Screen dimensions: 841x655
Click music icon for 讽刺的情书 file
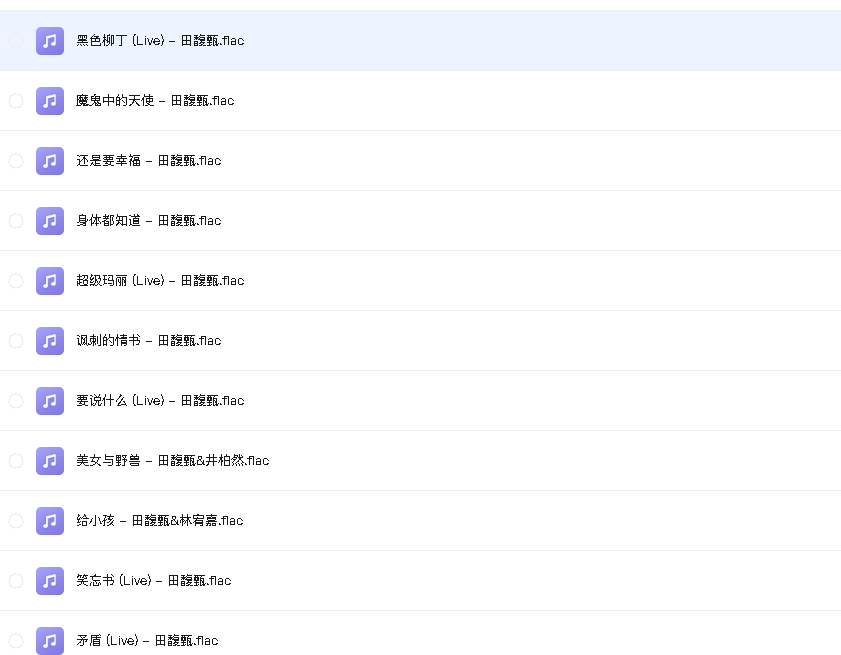click(50, 341)
